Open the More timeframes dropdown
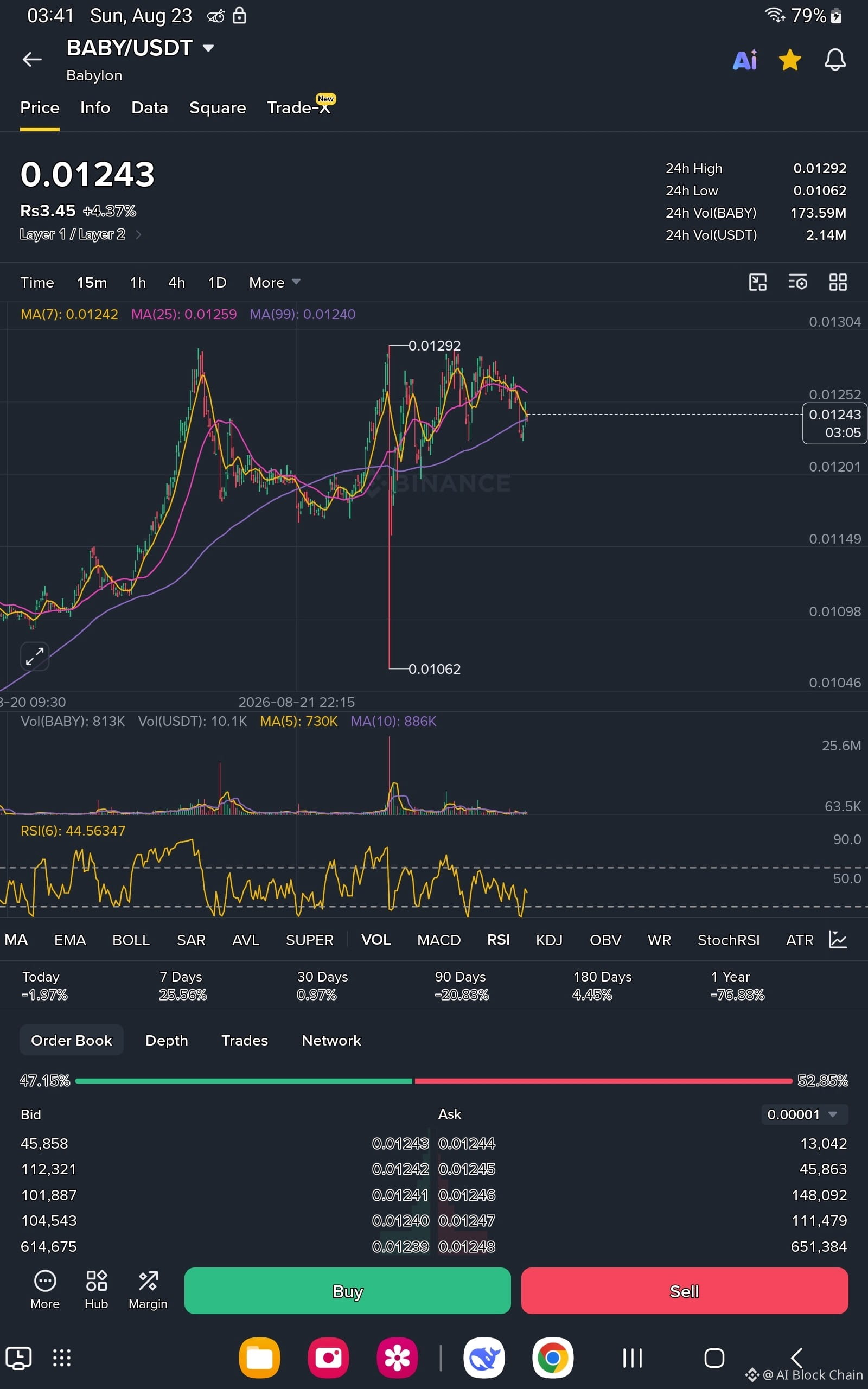Viewport: 868px width, 1389px height. [x=275, y=282]
